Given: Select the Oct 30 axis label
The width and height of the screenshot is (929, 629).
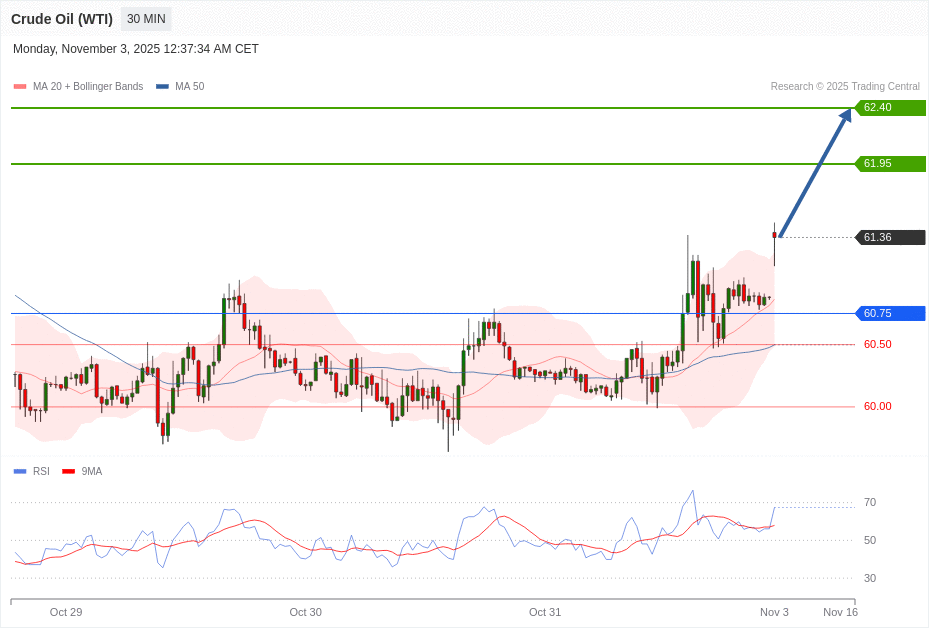Looking at the screenshot, I should point(306,612).
